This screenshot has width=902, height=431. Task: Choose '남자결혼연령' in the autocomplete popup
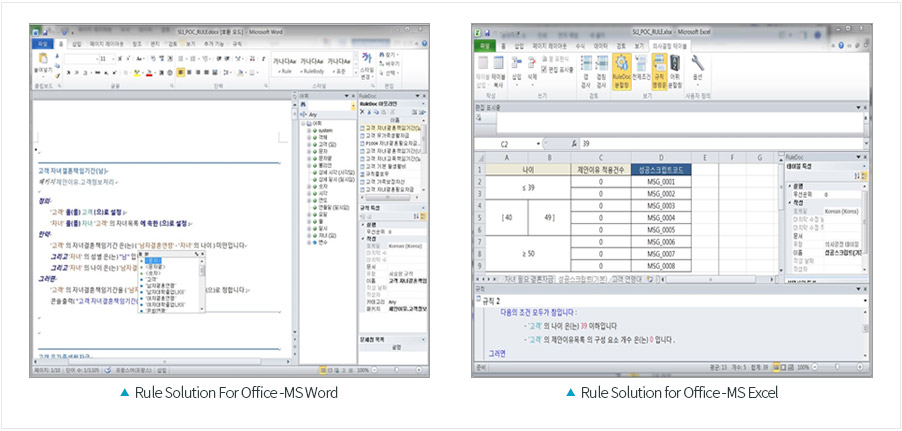click(162, 285)
